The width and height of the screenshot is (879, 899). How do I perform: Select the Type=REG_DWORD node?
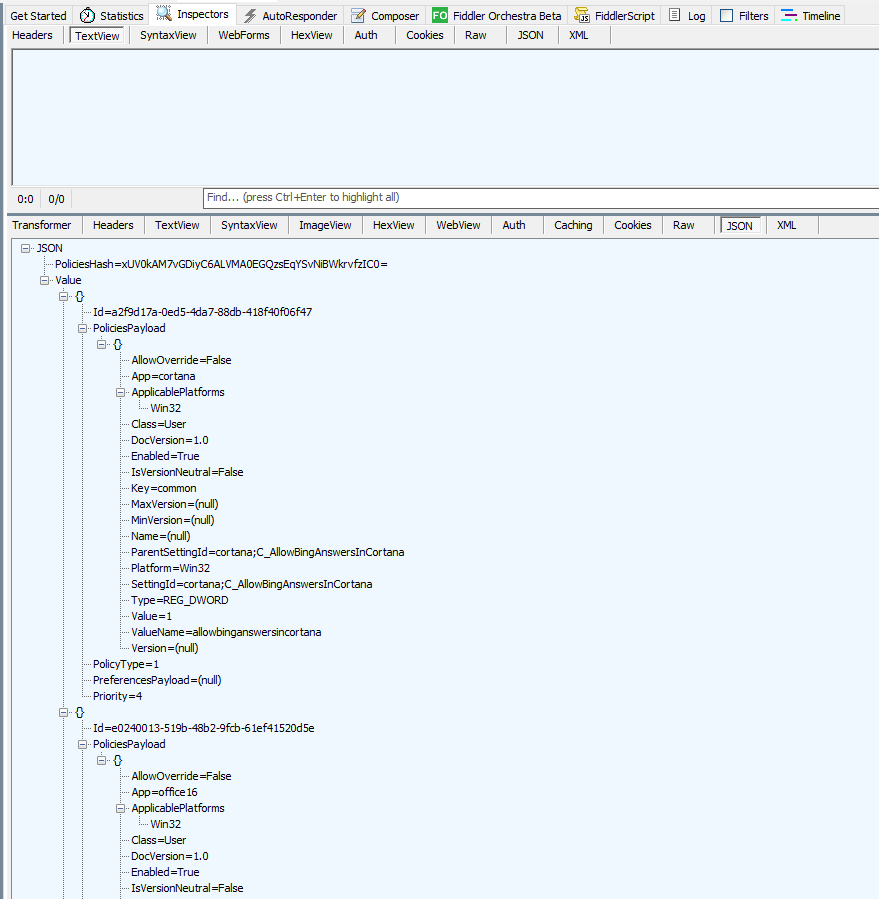pos(179,600)
